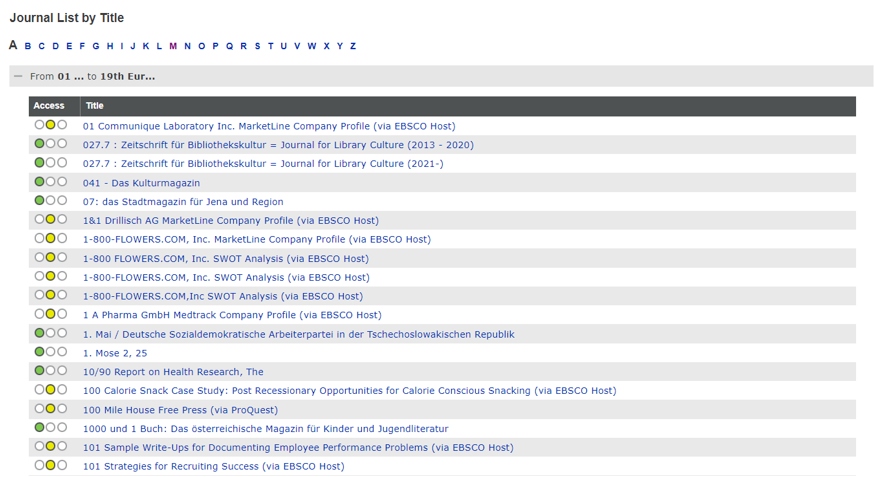Open '1-800-FLOWERS.COM,Inc SWOT Analysis' link
This screenshot has width=874, height=477.
(223, 296)
